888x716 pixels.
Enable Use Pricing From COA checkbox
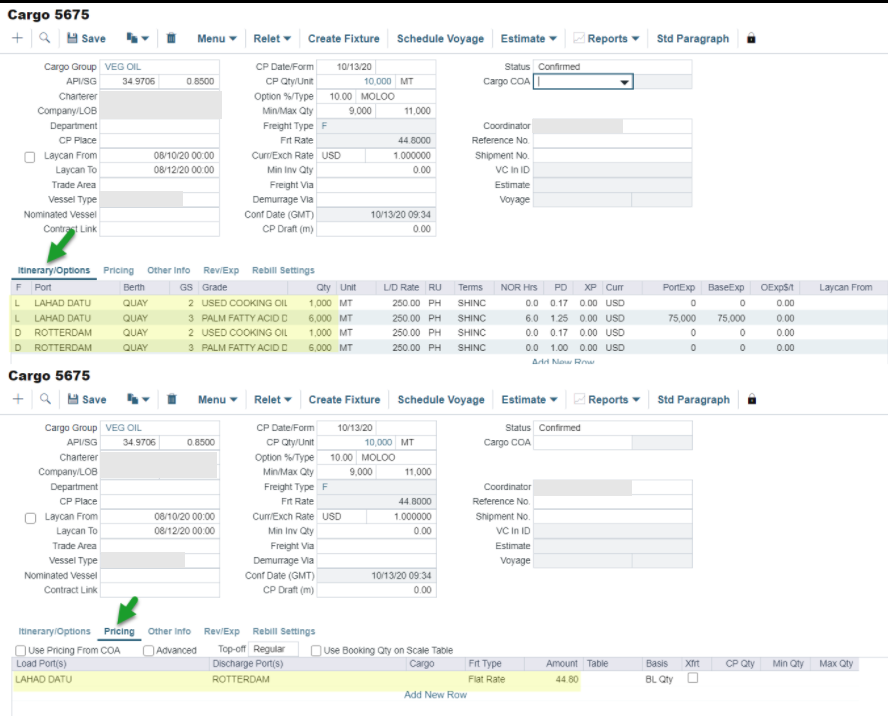[21, 651]
